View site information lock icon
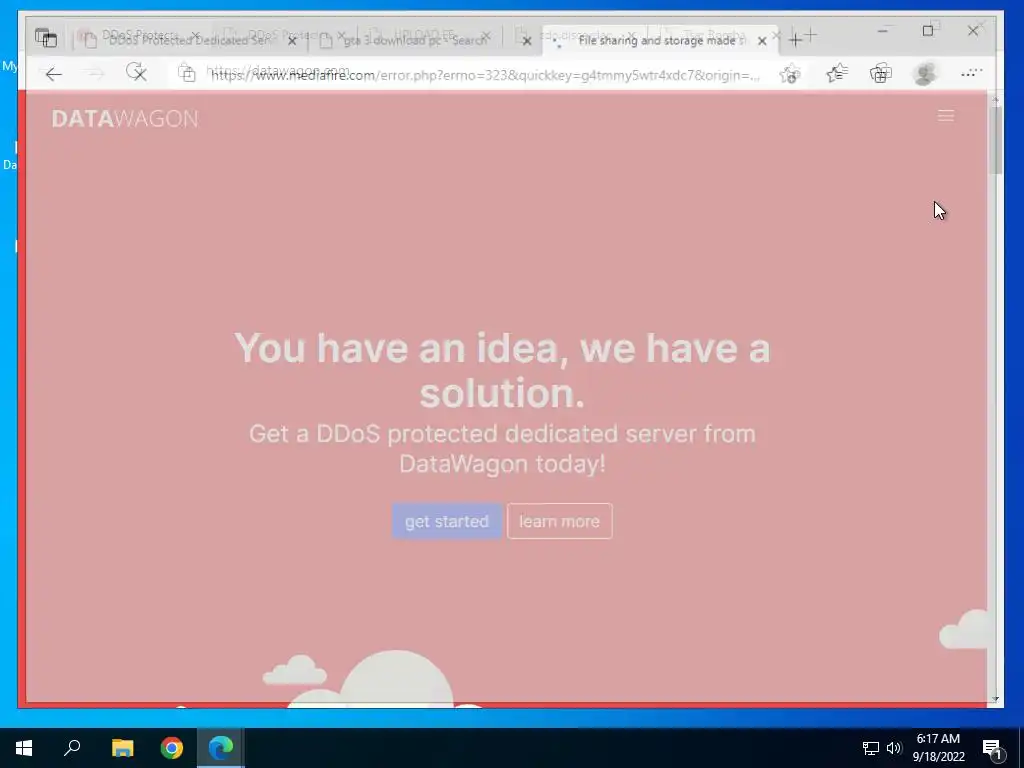The image size is (1024, 768). pos(187,74)
